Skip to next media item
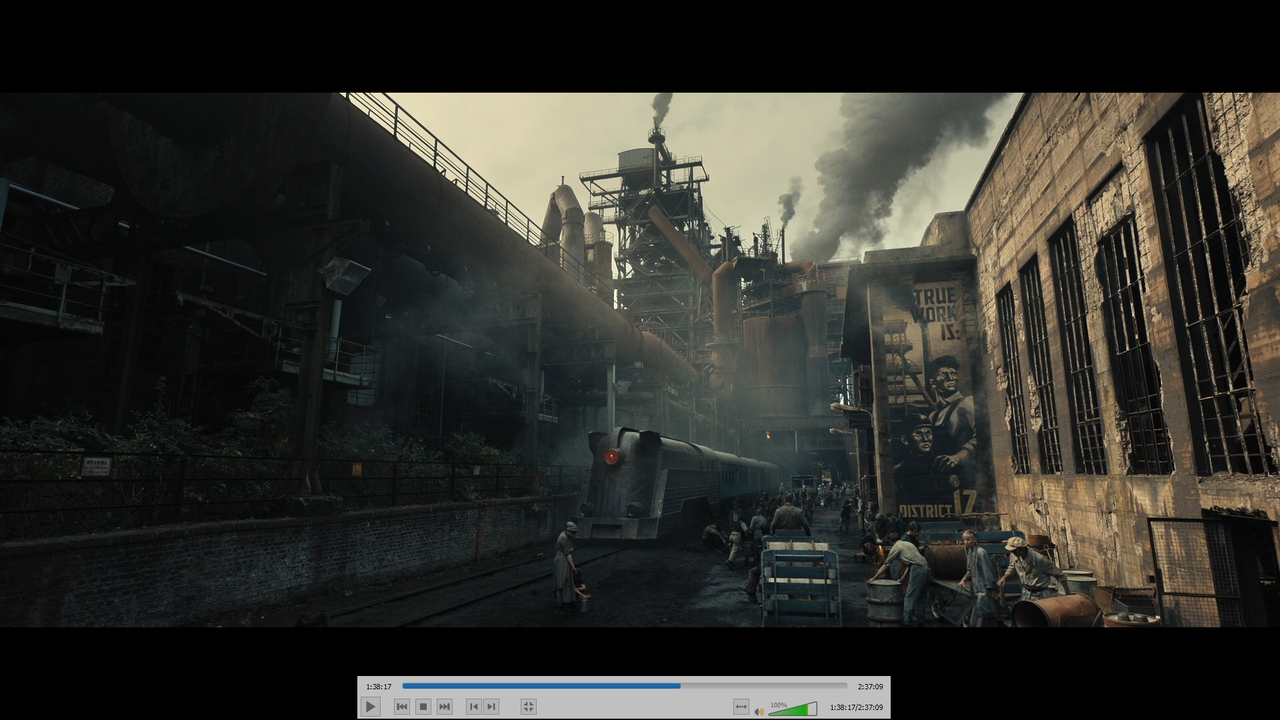Viewport: 1280px width, 720px height. click(444, 707)
